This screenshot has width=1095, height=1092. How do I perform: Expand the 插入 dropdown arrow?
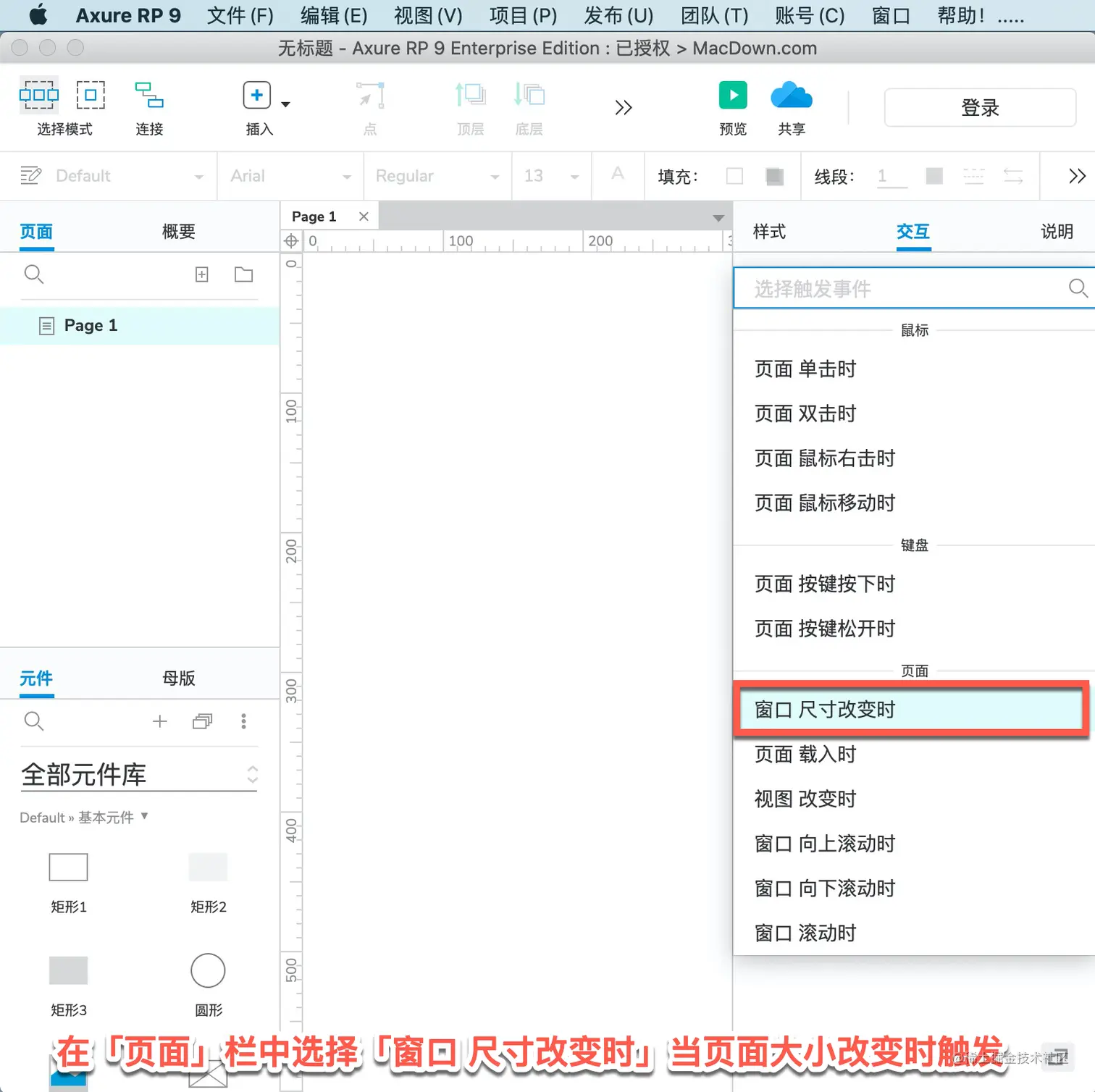point(285,104)
